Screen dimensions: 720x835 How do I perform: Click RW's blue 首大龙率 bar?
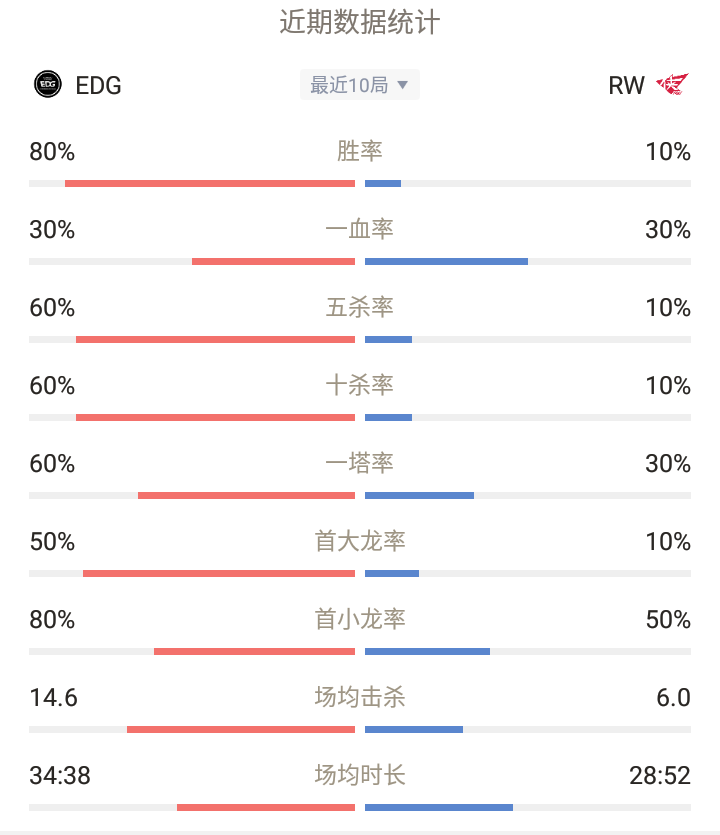pyautogui.click(x=392, y=574)
